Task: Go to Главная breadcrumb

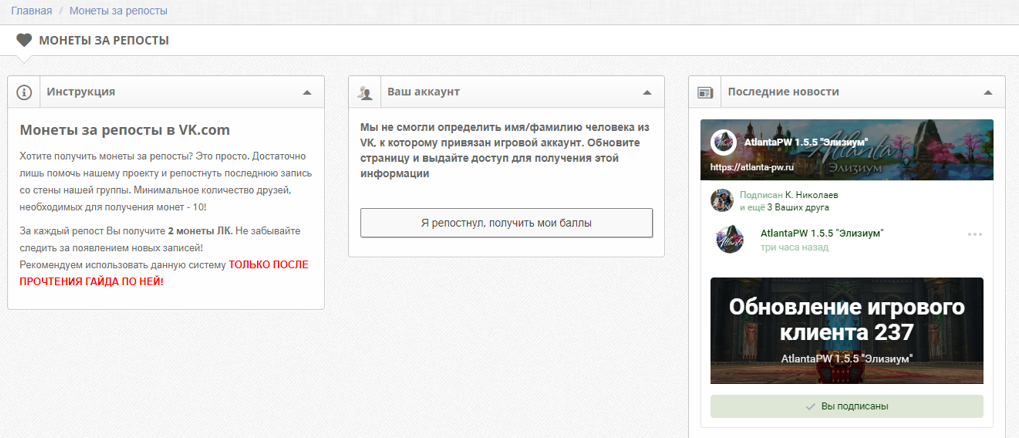Action: 31,11
